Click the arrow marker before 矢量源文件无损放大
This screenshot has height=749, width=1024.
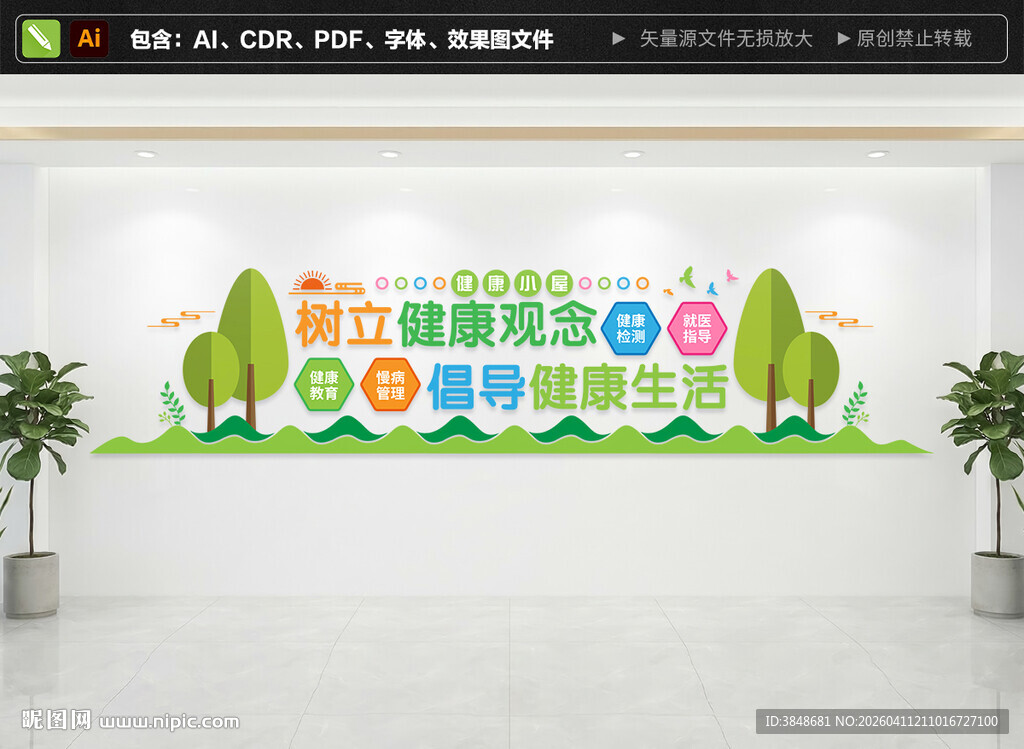pyautogui.click(x=620, y=39)
